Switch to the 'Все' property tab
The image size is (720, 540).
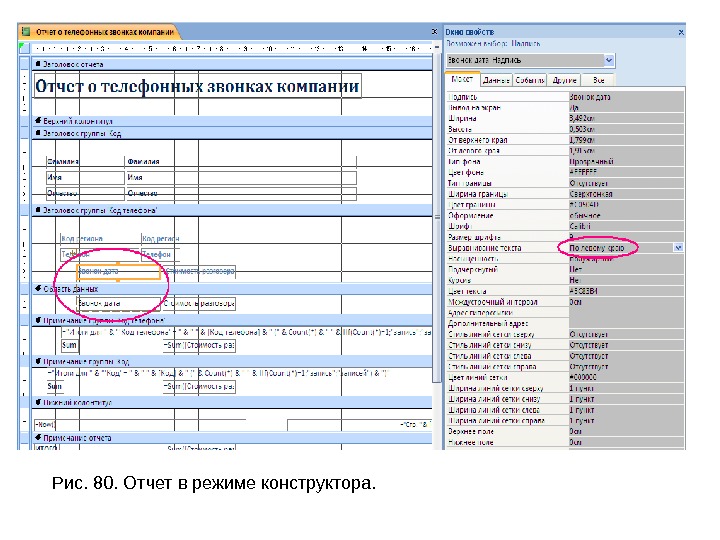pyautogui.click(x=598, y=80)
